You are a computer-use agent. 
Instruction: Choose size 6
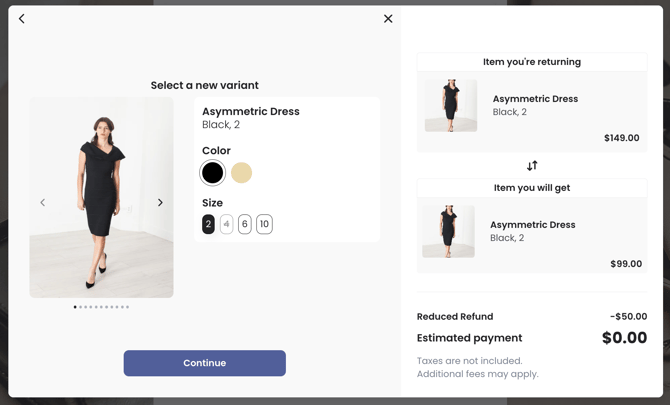pyautogui.click(x=245, y=225)
